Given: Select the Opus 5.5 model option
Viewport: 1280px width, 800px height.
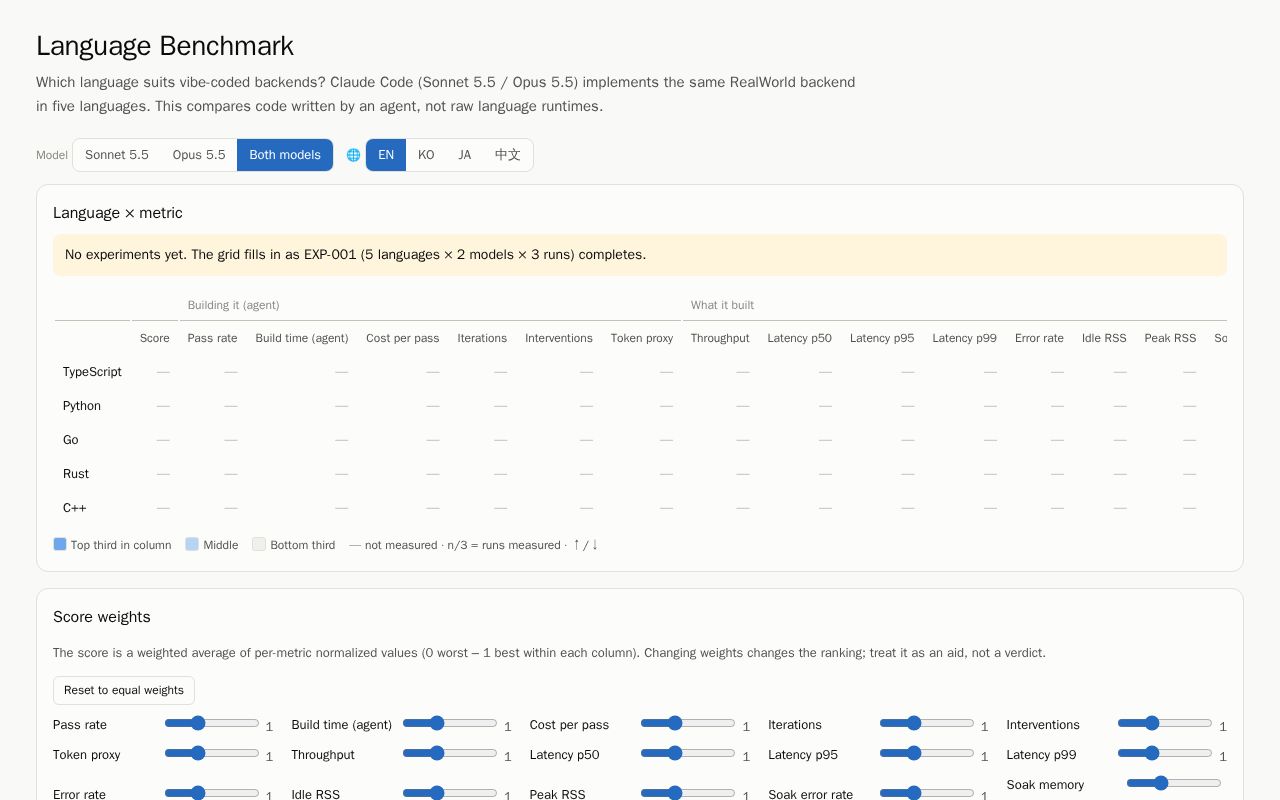Looking at the screenshot, I should coord(199,155).
